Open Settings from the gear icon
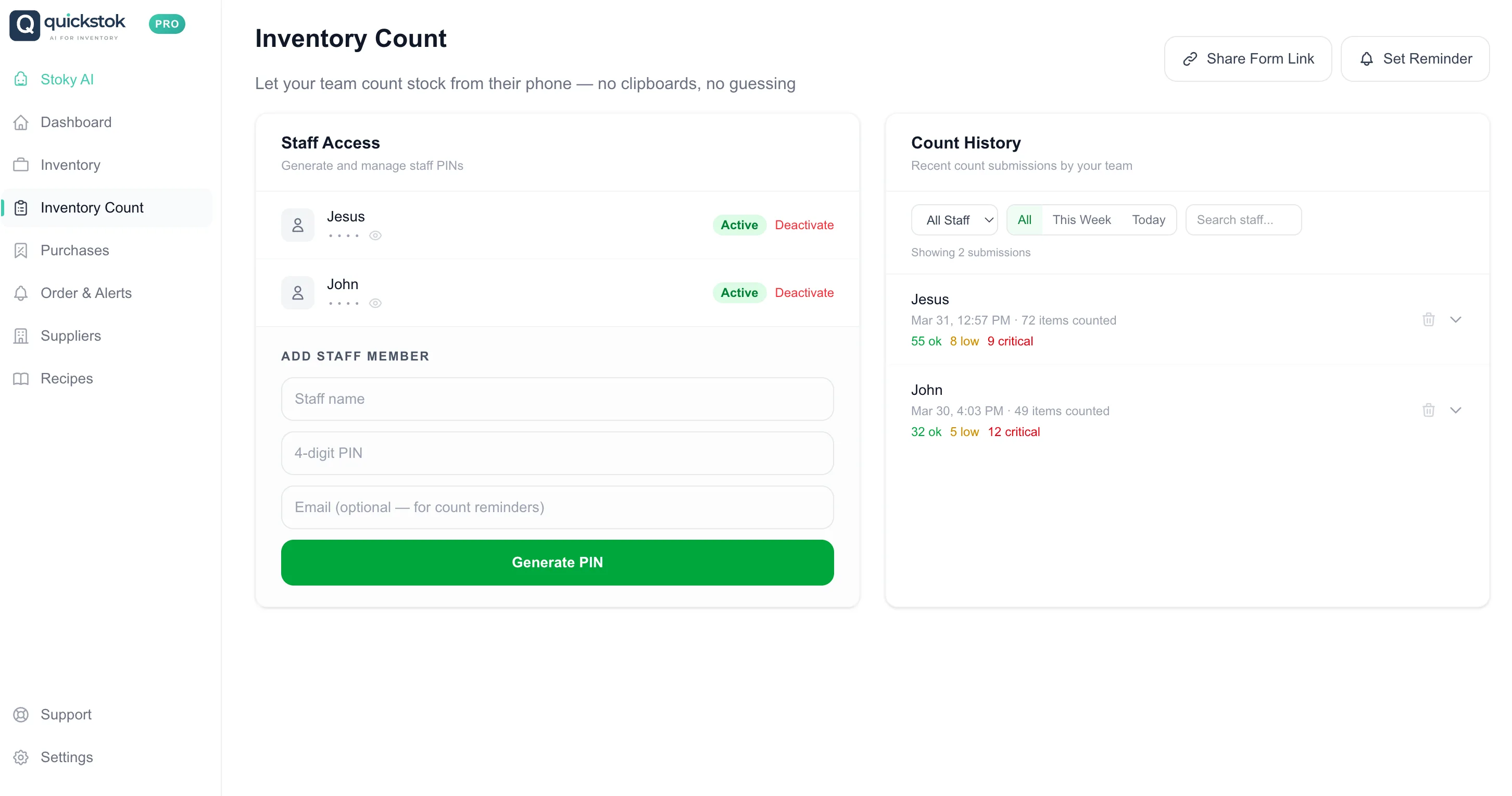The width and height of the screenshot is (1512, 796). pyautogui.click(x=21, y=757)
